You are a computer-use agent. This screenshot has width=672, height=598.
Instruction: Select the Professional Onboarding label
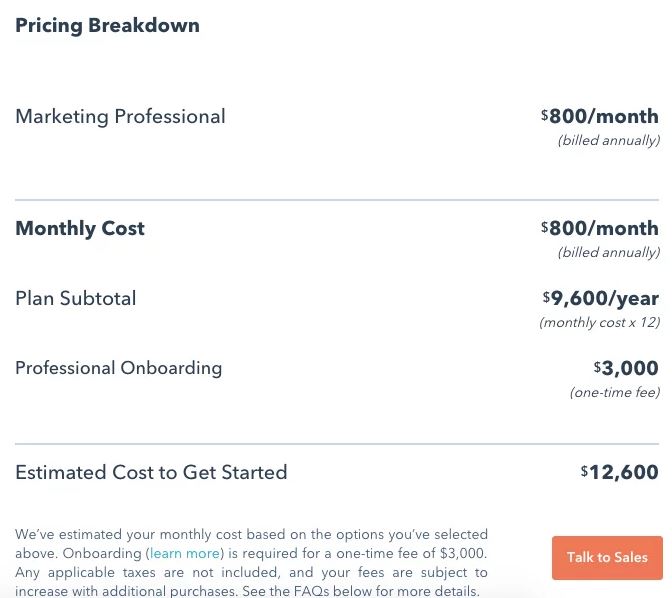118,368
